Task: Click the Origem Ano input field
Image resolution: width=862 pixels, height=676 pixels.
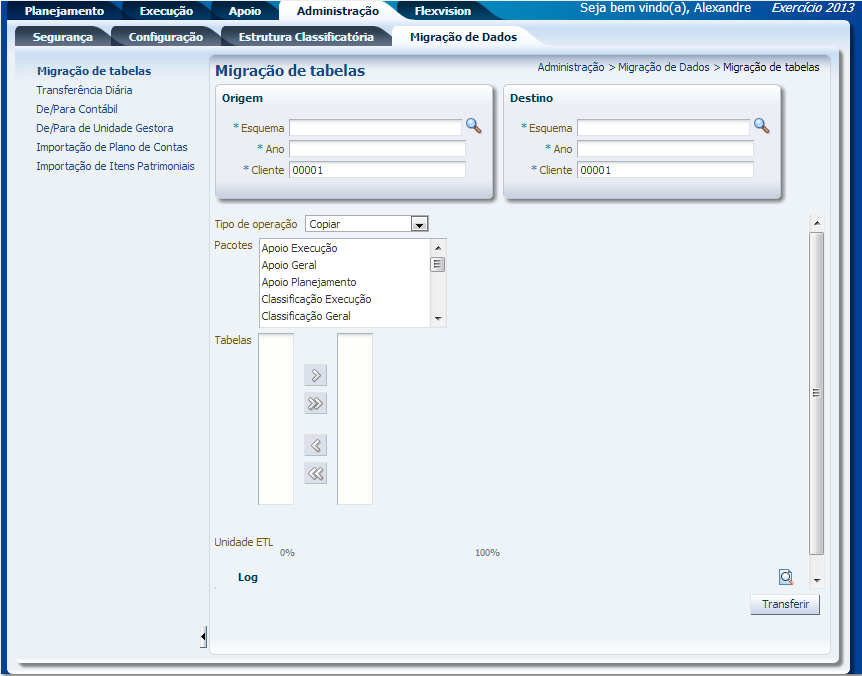Action: pyautogui.click(x=377, y=149)
